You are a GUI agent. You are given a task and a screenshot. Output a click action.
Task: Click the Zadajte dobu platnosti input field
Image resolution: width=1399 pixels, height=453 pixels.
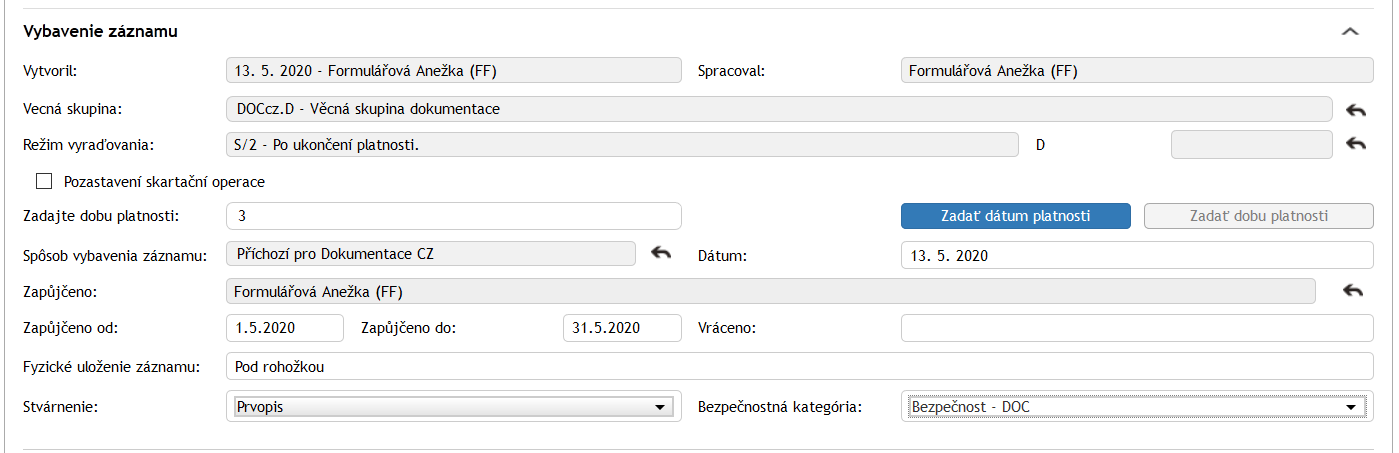click(454, 216)
